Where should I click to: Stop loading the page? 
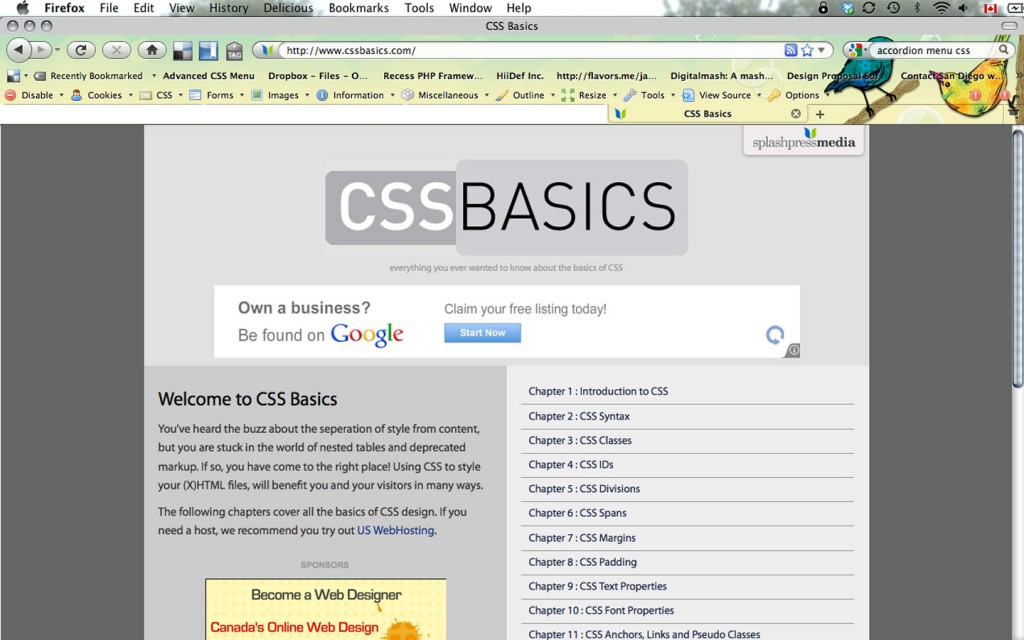[116, 50]
